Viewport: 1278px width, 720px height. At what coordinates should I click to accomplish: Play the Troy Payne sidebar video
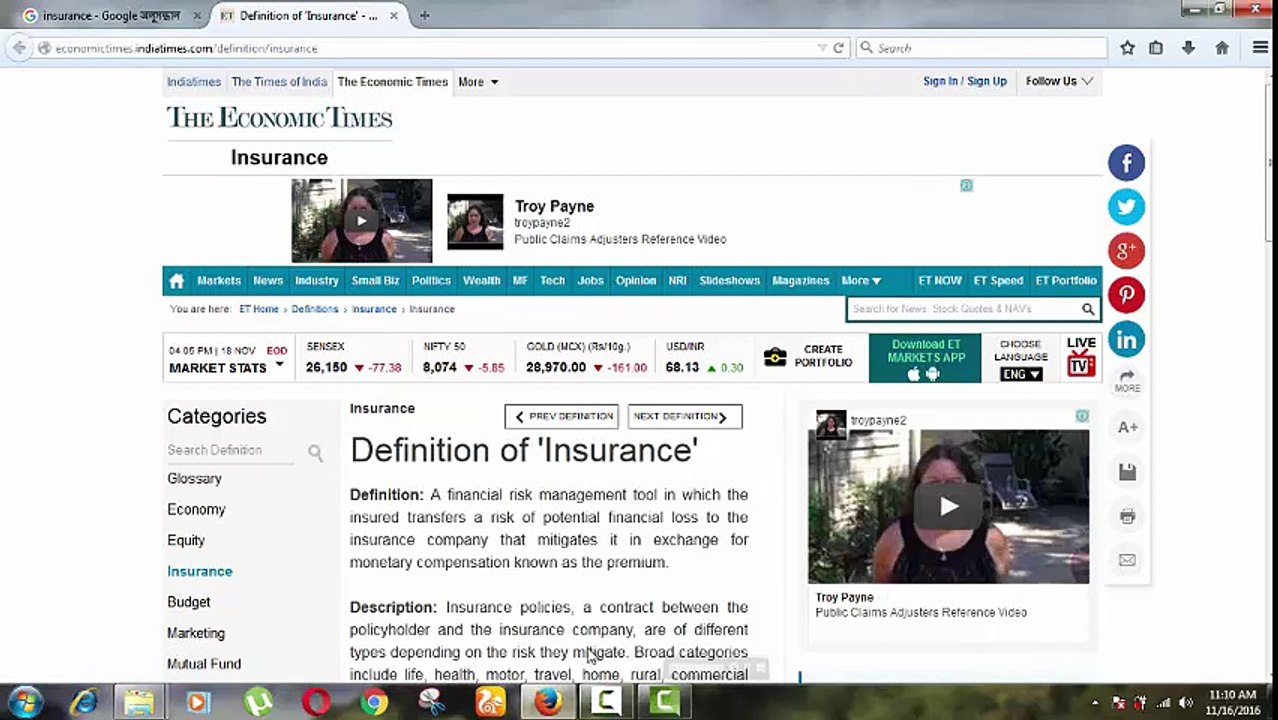(x=948, y=506)
